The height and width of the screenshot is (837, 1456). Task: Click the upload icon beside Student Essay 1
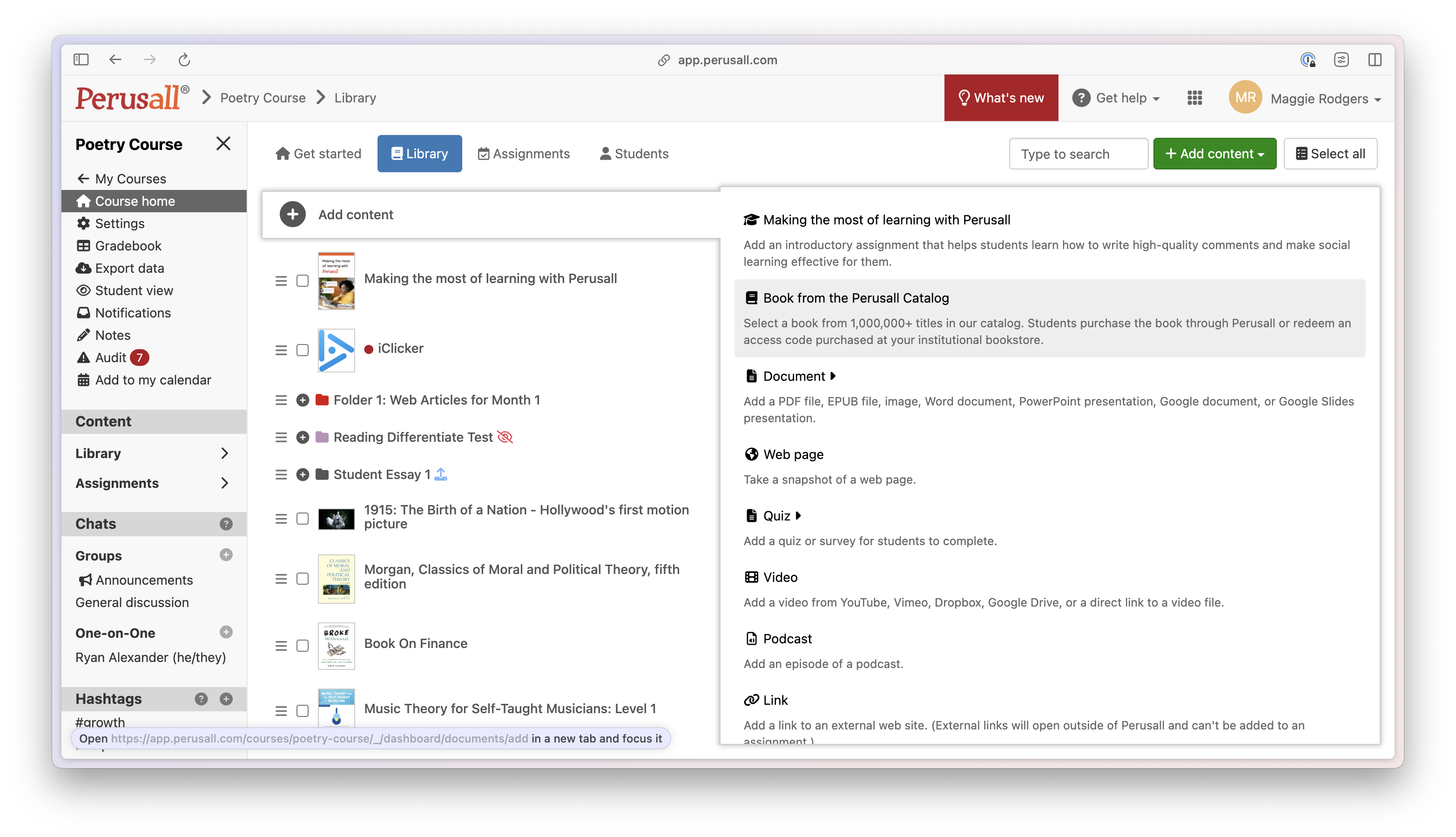pos(440,474)
